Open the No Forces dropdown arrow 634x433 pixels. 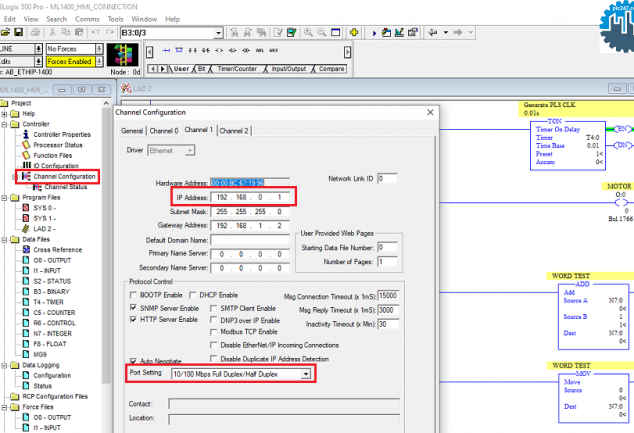coord(99,49)
